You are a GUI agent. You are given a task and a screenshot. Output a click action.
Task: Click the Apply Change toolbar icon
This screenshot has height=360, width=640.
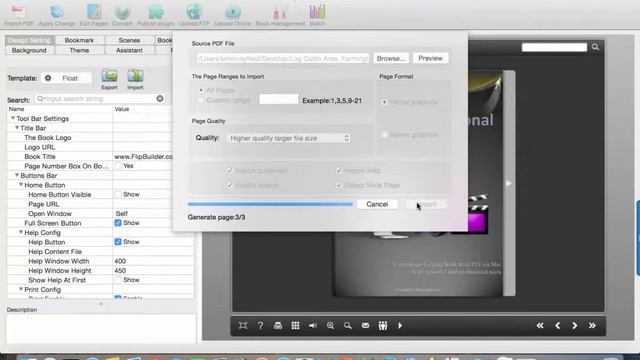pyautogui.click(x=57, y=11)
